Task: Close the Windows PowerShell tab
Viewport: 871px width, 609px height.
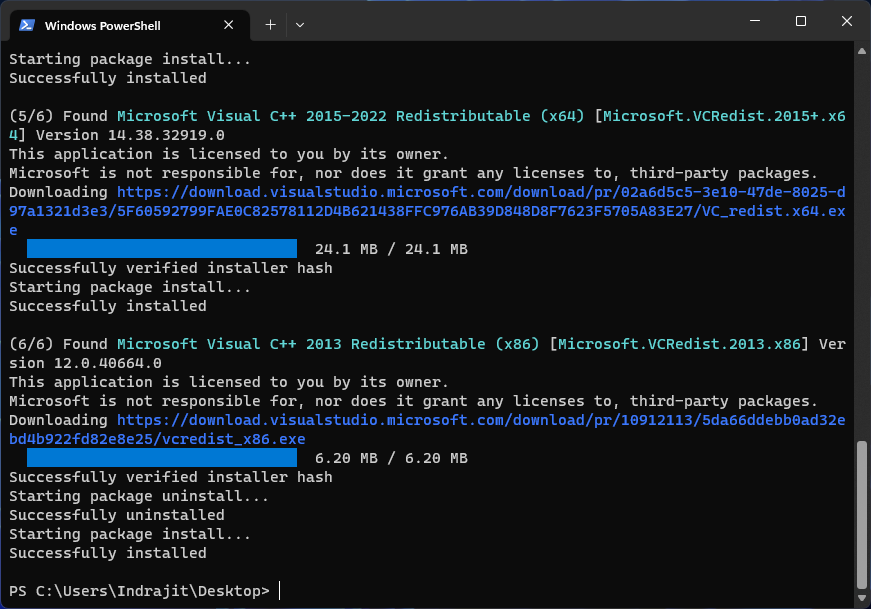Action: pos(229,25)
